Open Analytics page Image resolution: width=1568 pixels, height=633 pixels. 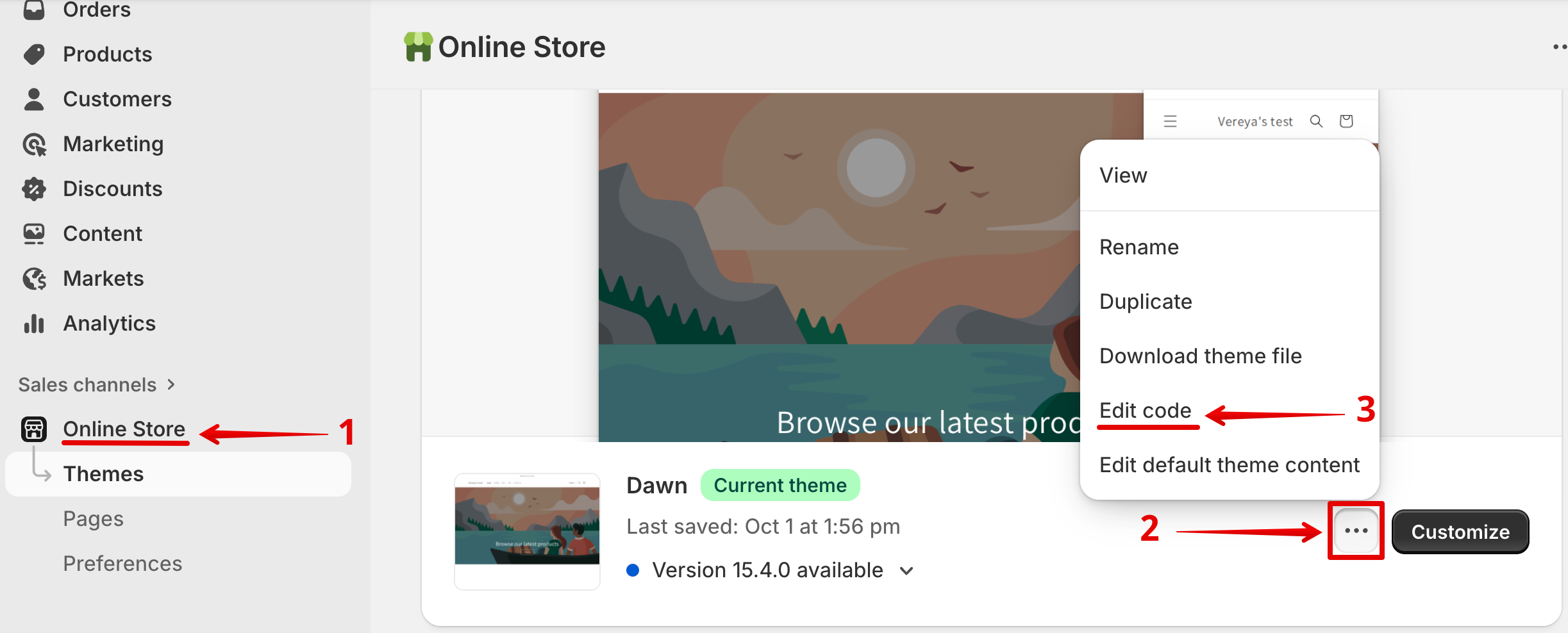tap(110, 324)
